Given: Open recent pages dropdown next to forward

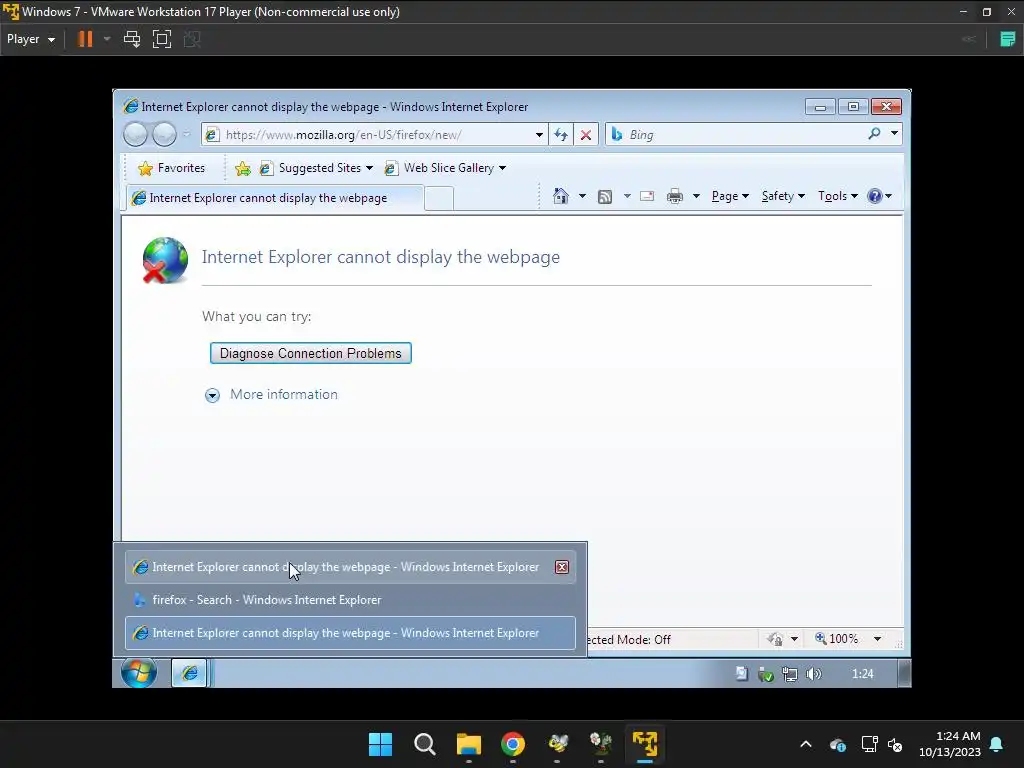Looking at the screenshot, I should 186,135.
